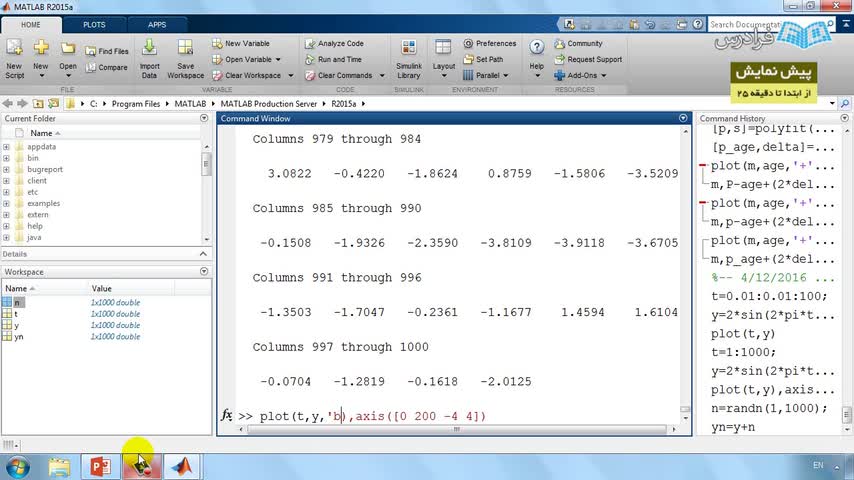
Task: Click the Up one level folder icon
Action: [38, 104]
